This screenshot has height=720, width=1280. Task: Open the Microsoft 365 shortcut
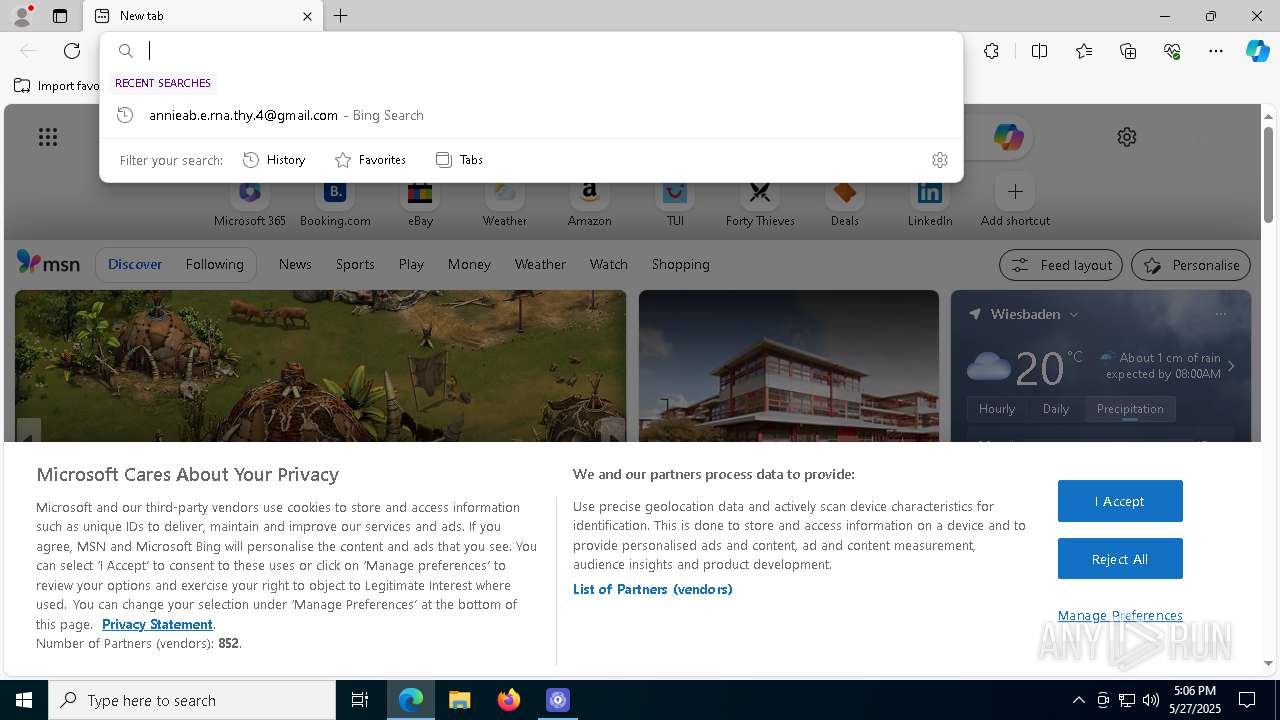(250, 203)
